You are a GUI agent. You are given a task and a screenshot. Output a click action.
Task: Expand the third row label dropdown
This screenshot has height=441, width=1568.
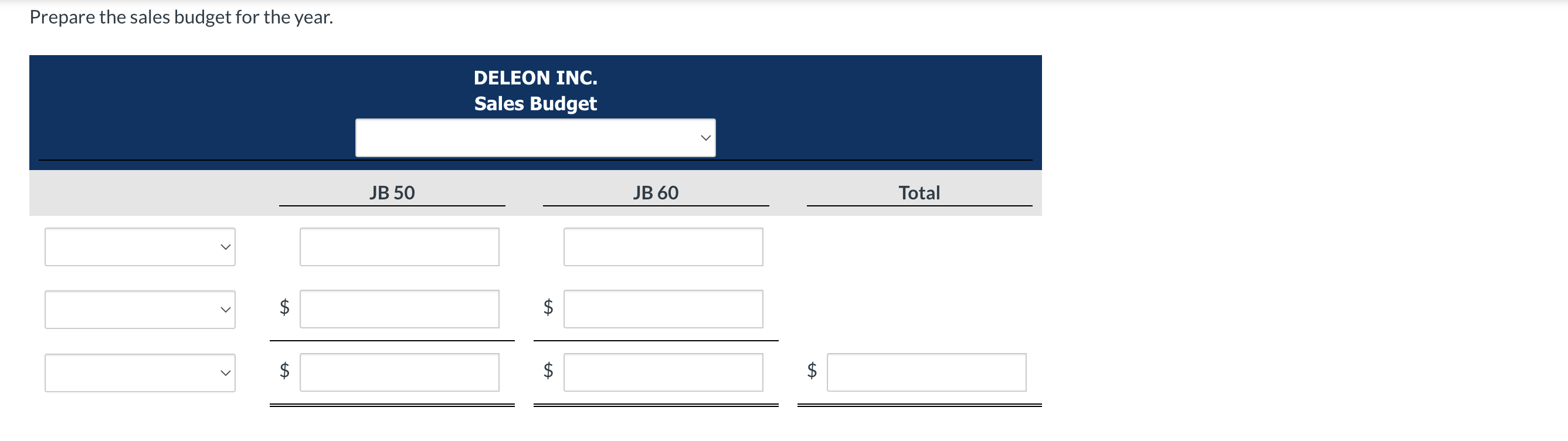pyautogui.click(x=140, y=373)
